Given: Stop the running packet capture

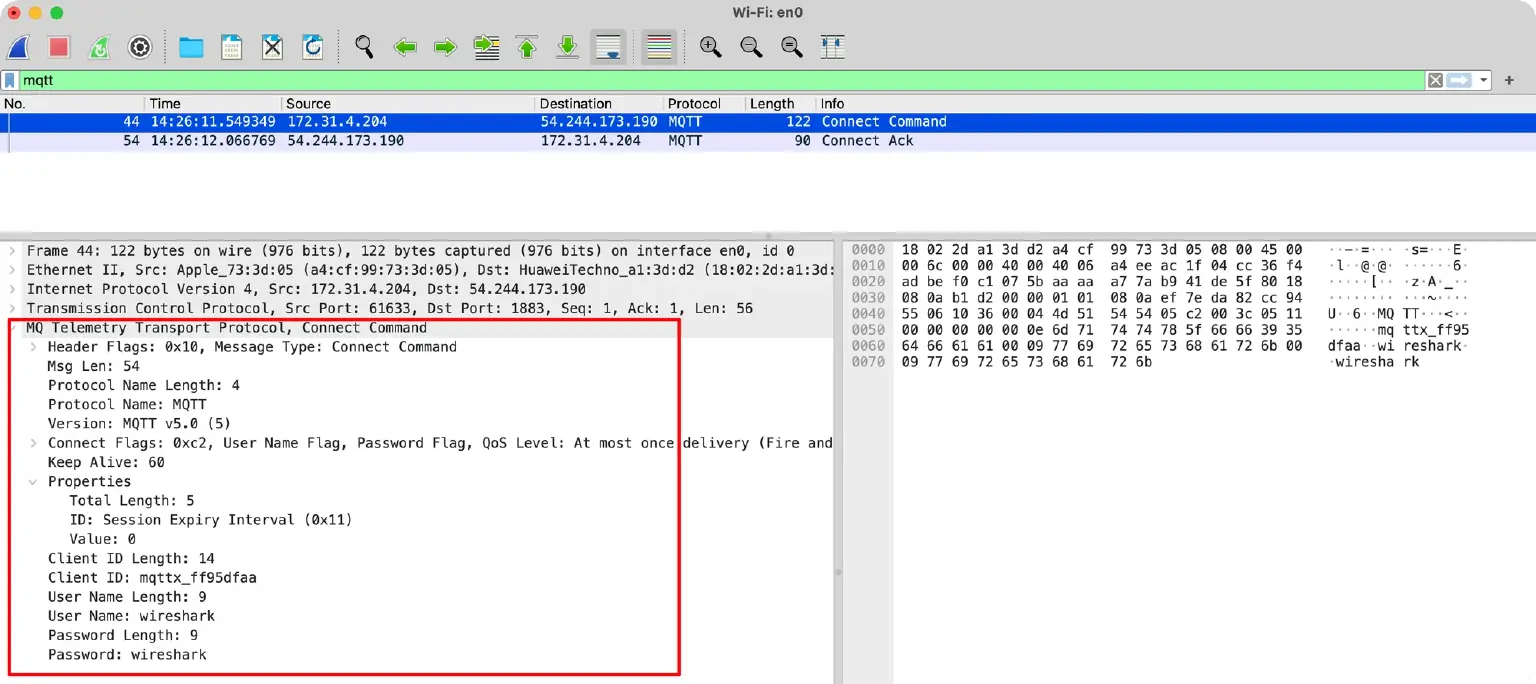Looking at the screenshot, I should coord(59,47).
